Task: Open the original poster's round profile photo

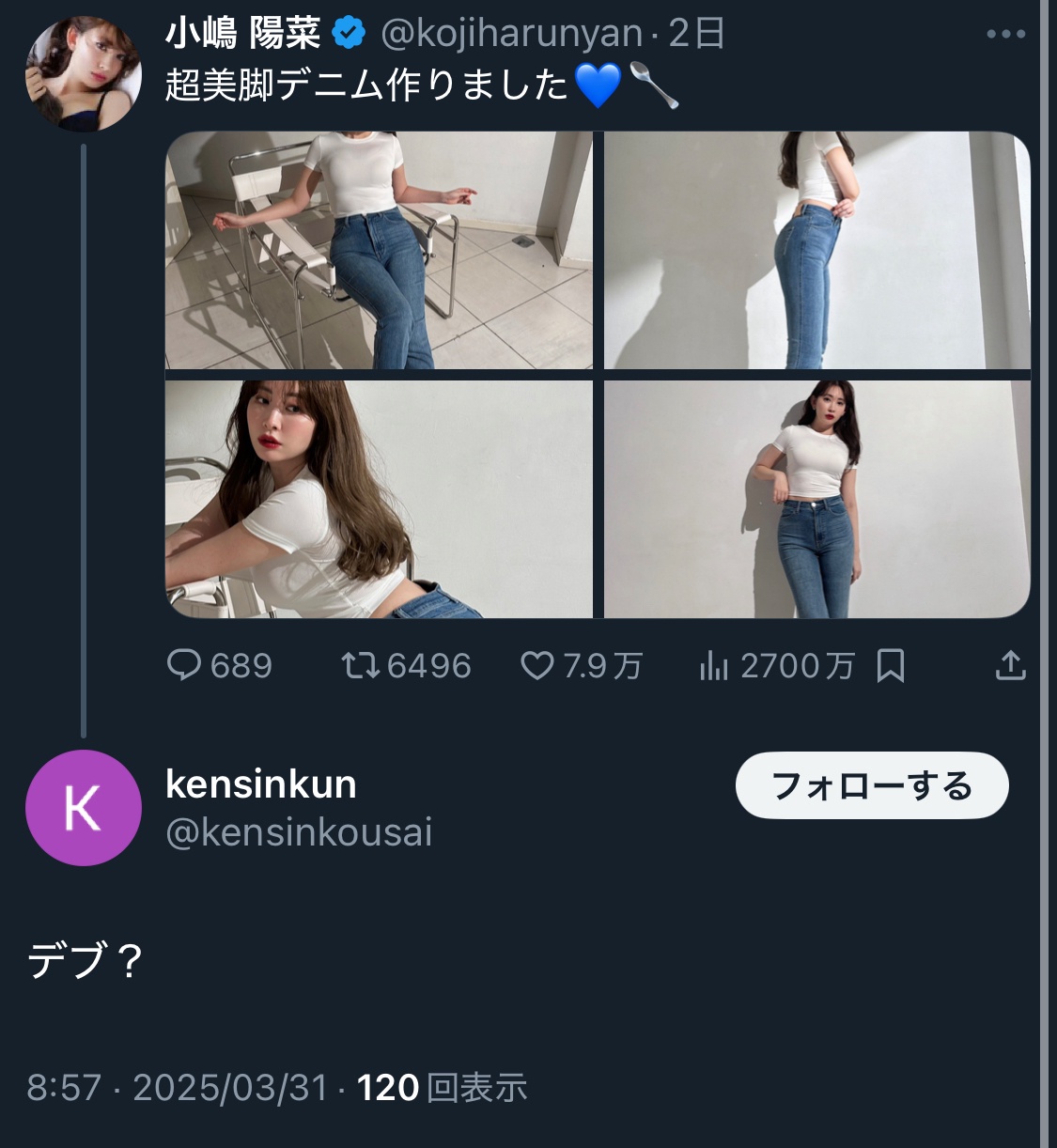Action: [84, 73]
